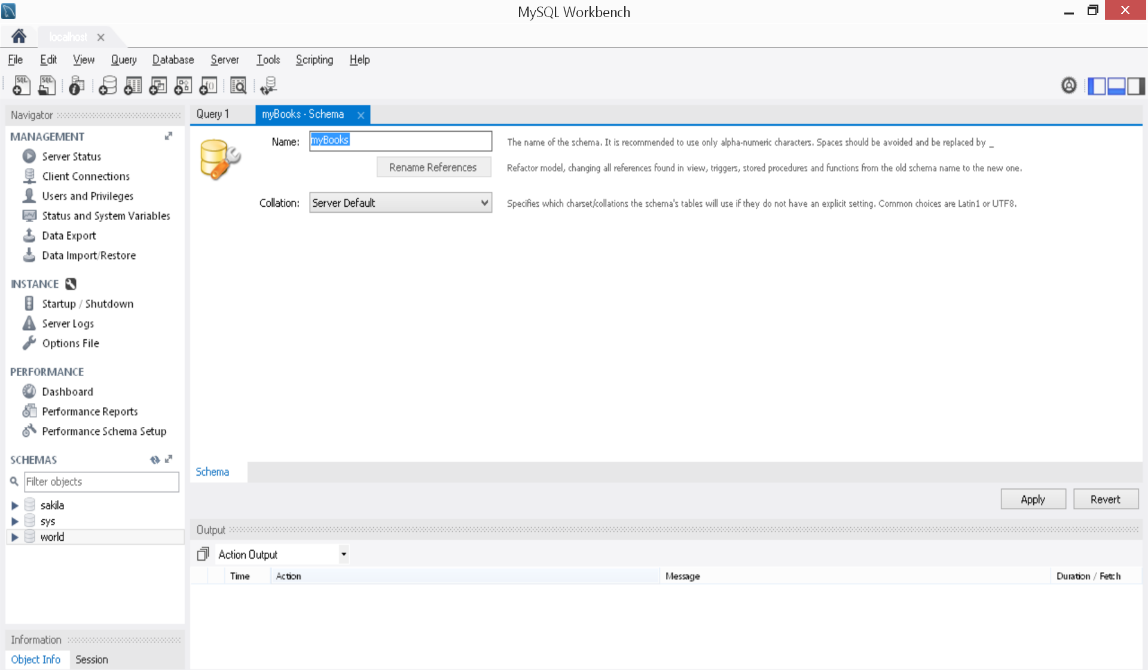Switch to the Query 1 tab
The width and height of the screenshot is (1148, 670).
point(213,114)
